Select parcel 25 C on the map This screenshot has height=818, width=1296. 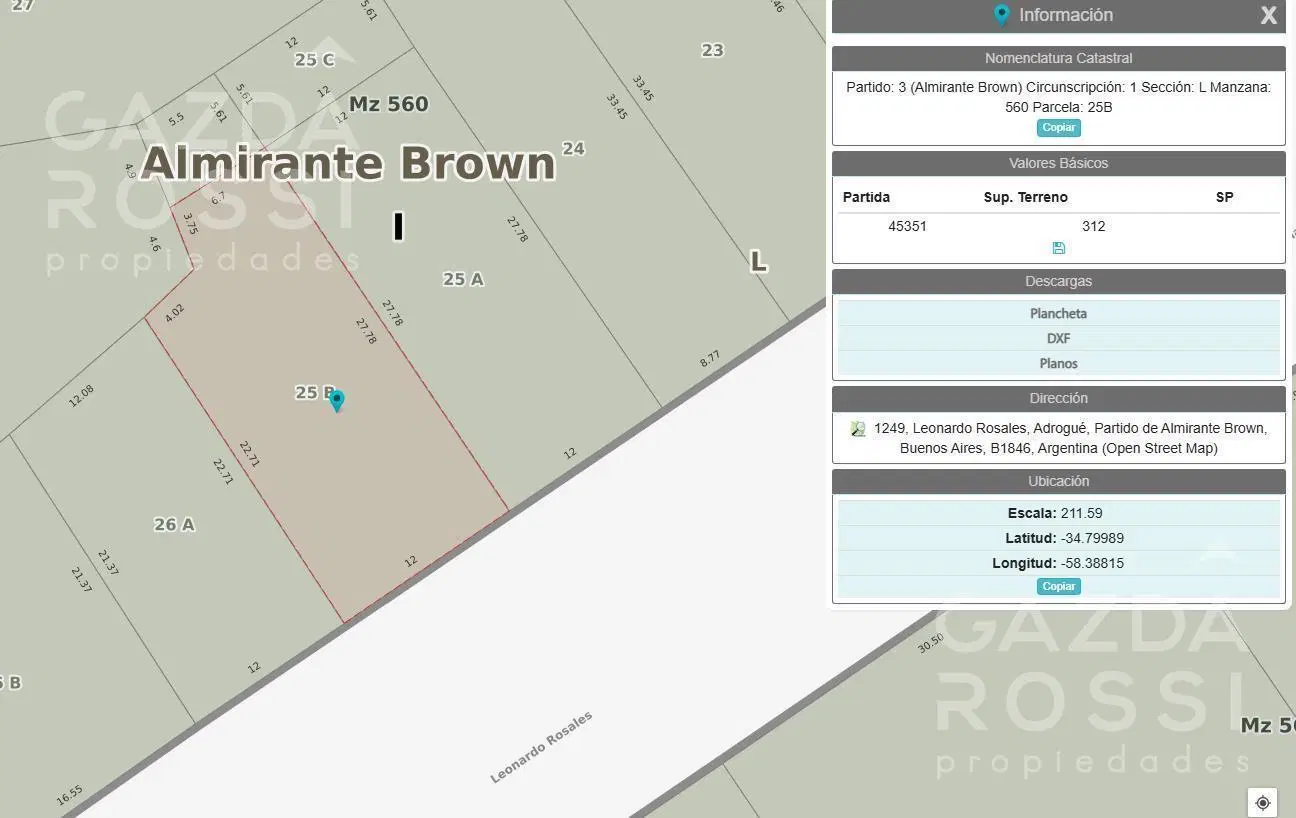[314, 60]
